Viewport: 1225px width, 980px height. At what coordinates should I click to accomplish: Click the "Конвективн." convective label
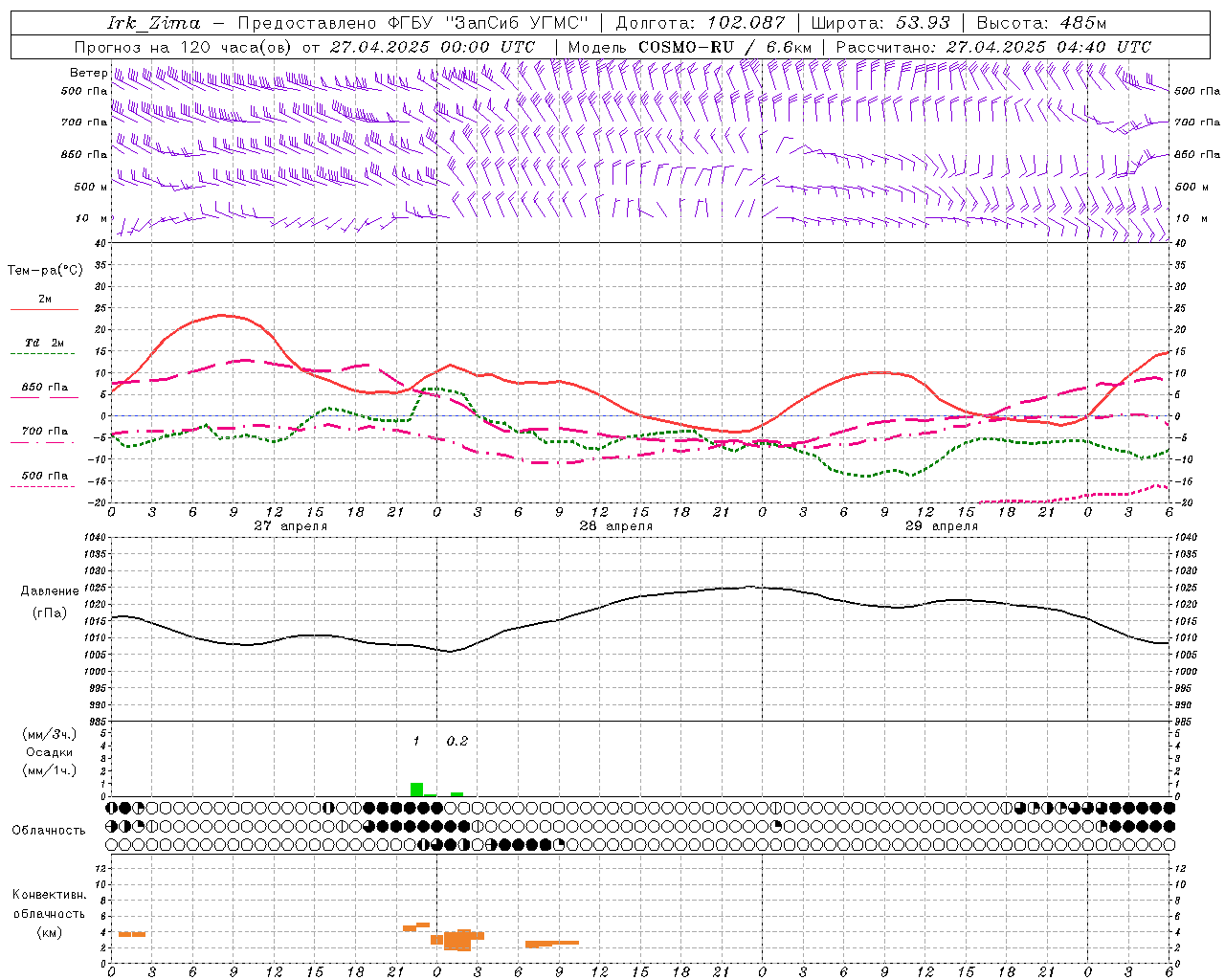tap(49, 895)
